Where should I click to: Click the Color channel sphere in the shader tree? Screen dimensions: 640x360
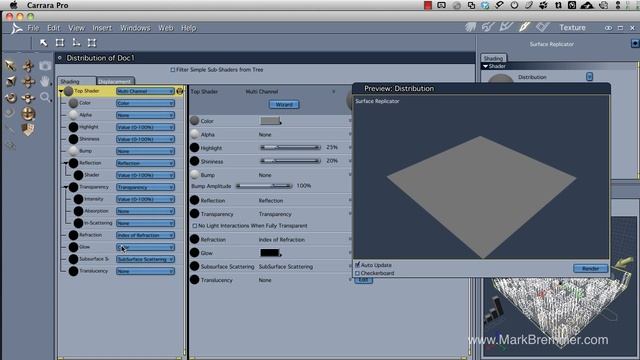tap(73, 103)
